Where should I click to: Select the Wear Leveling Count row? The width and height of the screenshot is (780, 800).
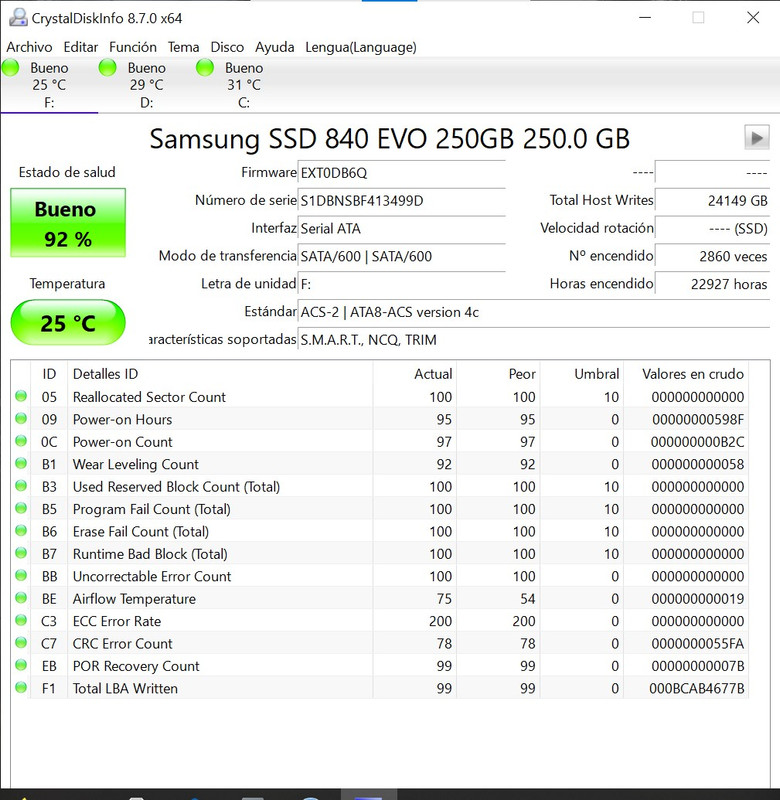click(x=380, y=464)
